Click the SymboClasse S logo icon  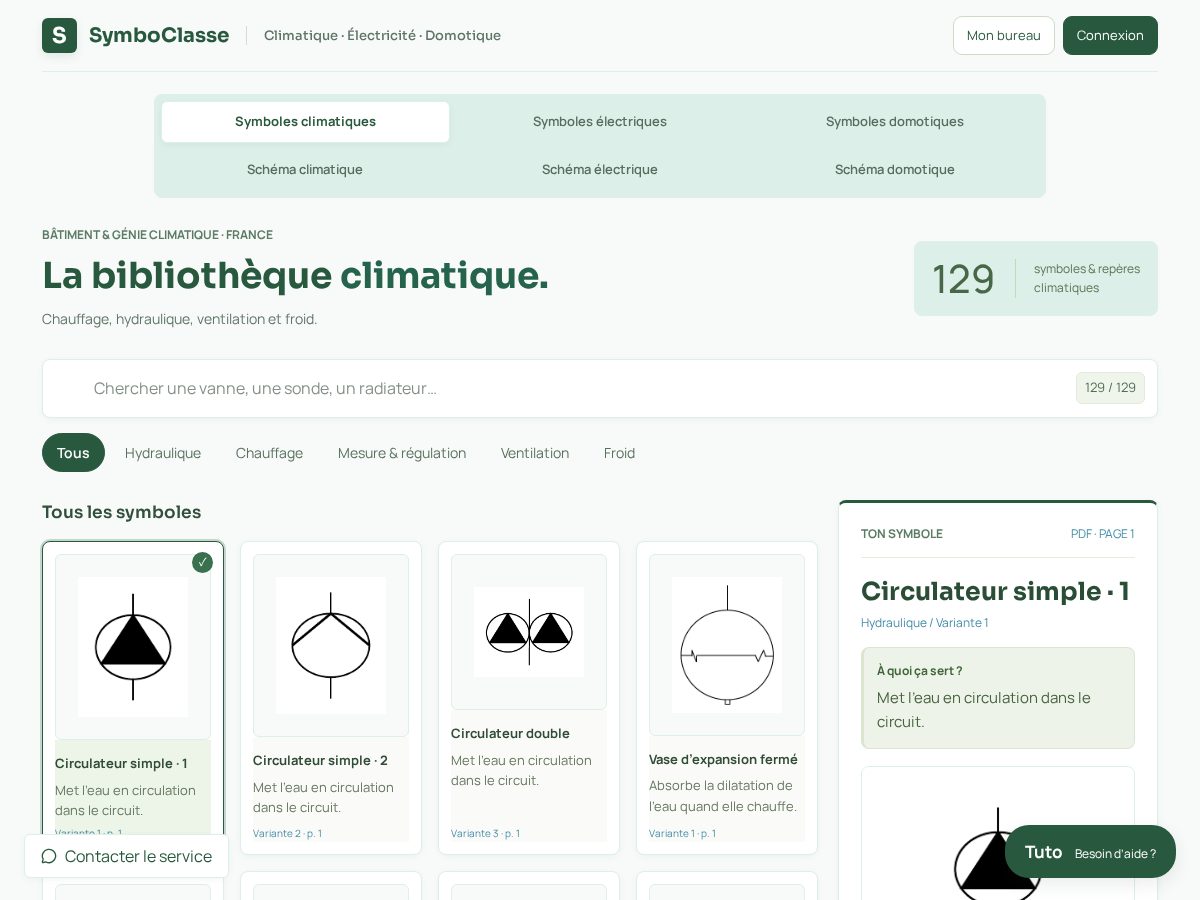59,35
